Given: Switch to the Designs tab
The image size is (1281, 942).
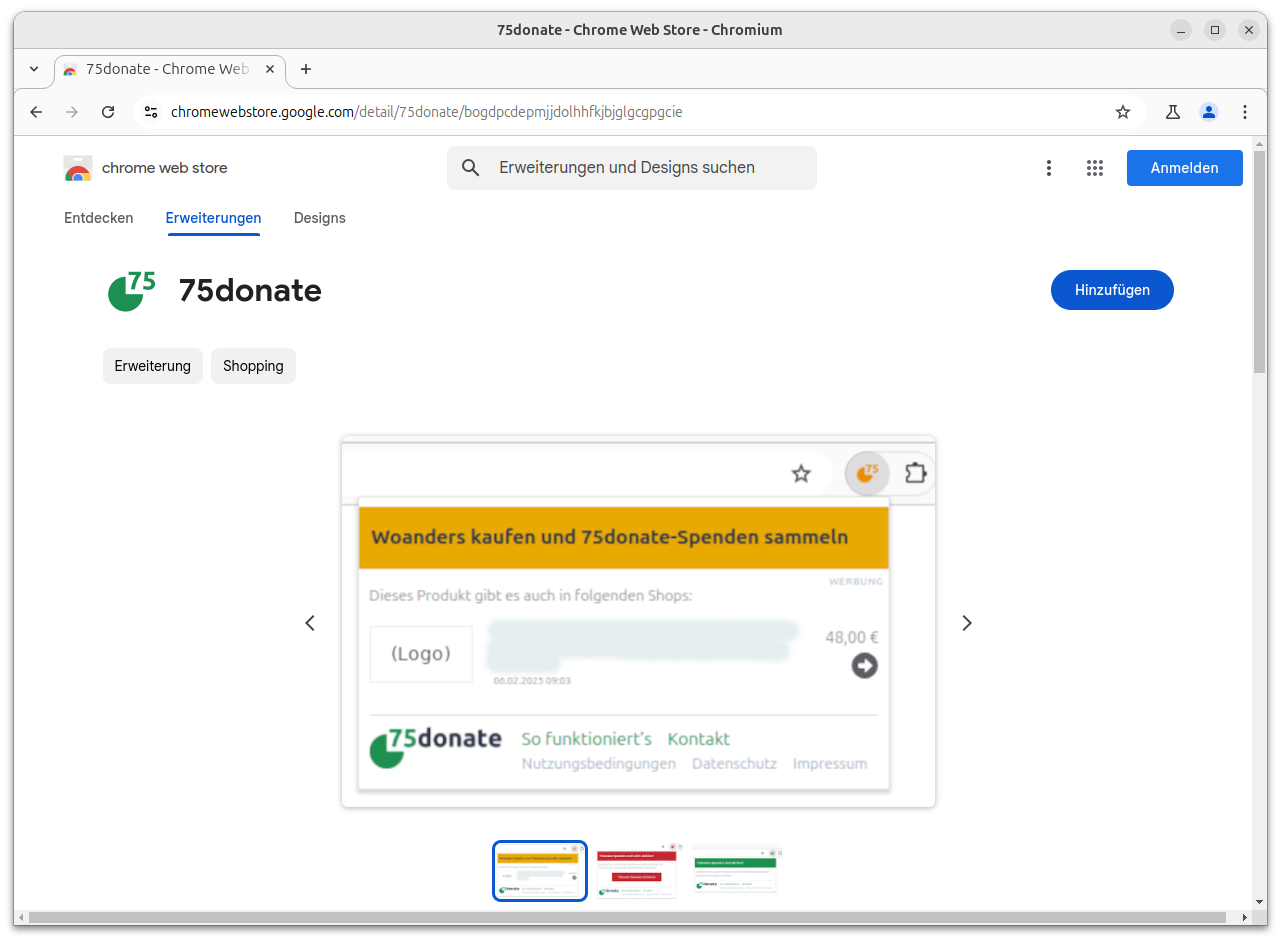Looking at the screenshot, I should pos(320,218).
